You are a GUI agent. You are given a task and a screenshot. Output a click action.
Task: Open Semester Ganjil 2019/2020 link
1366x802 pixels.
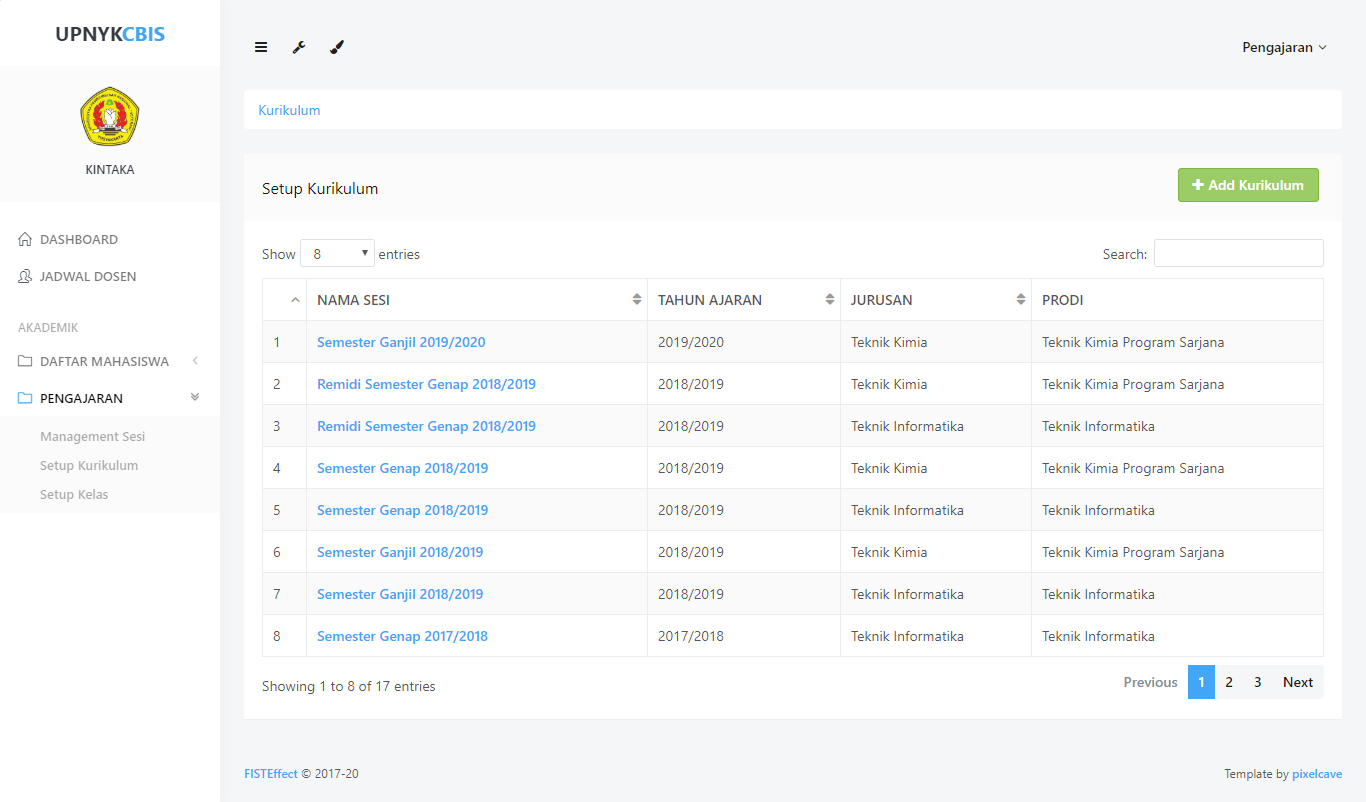(x=401, y=342)
